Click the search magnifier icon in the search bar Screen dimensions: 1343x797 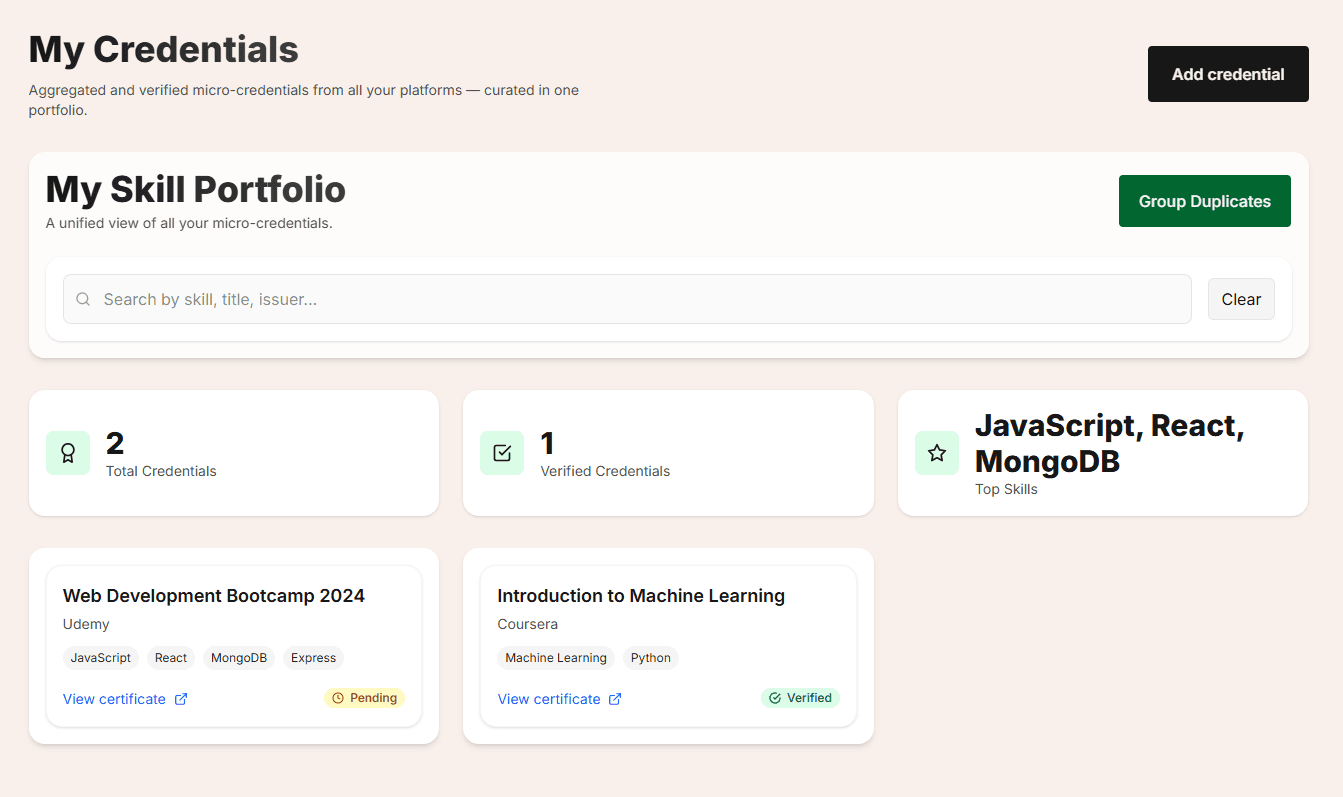[83, 299]
